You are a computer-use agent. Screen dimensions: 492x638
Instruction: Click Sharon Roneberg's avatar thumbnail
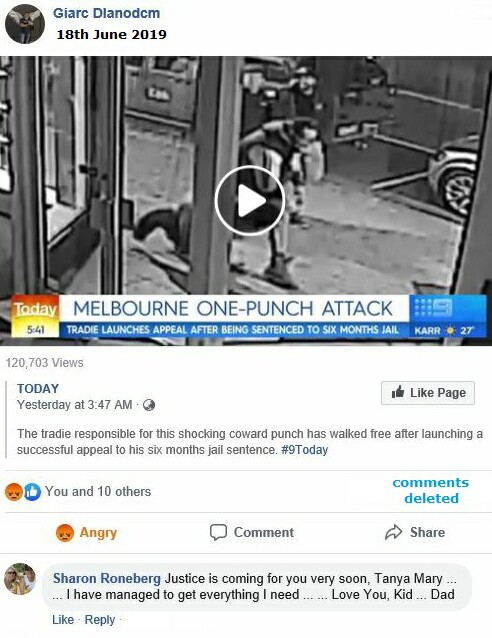[x=20, y=579]
